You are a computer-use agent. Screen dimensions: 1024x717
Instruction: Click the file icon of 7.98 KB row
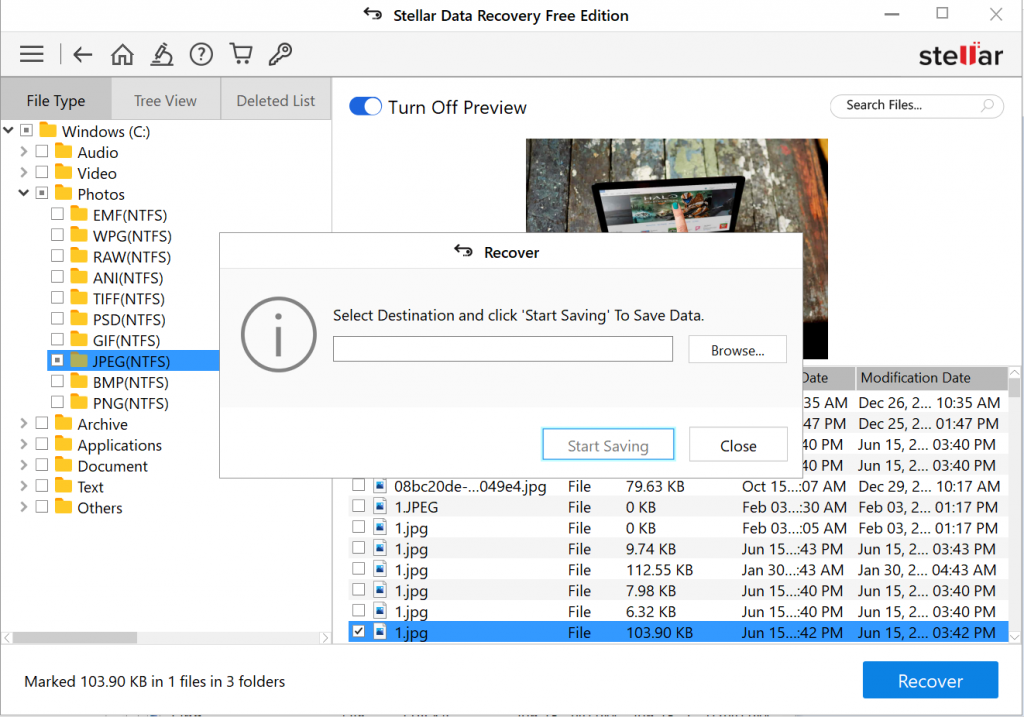(x=380, y=590)
